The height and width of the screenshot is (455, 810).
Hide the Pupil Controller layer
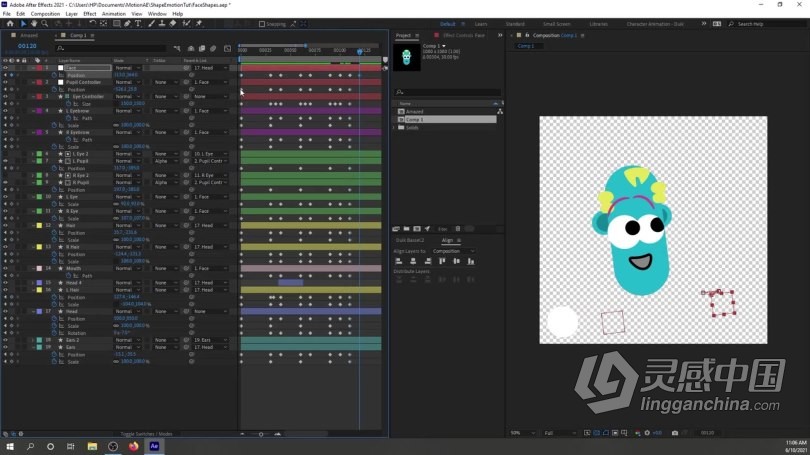5,82
